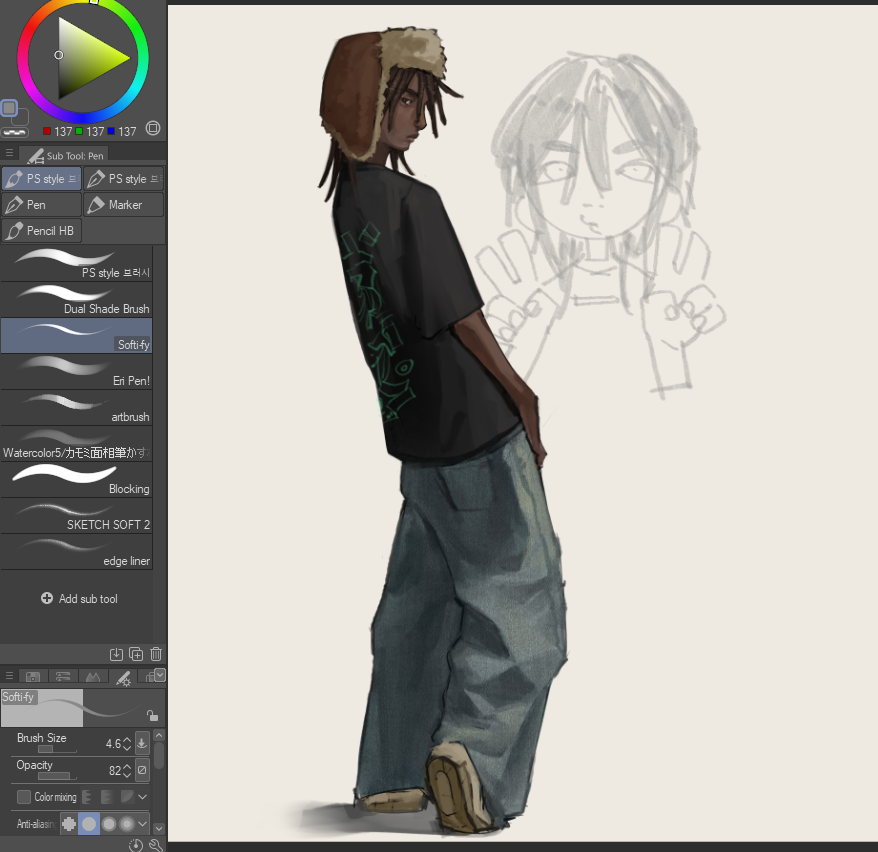Switch to the second PS style tab

pos(123,178)
